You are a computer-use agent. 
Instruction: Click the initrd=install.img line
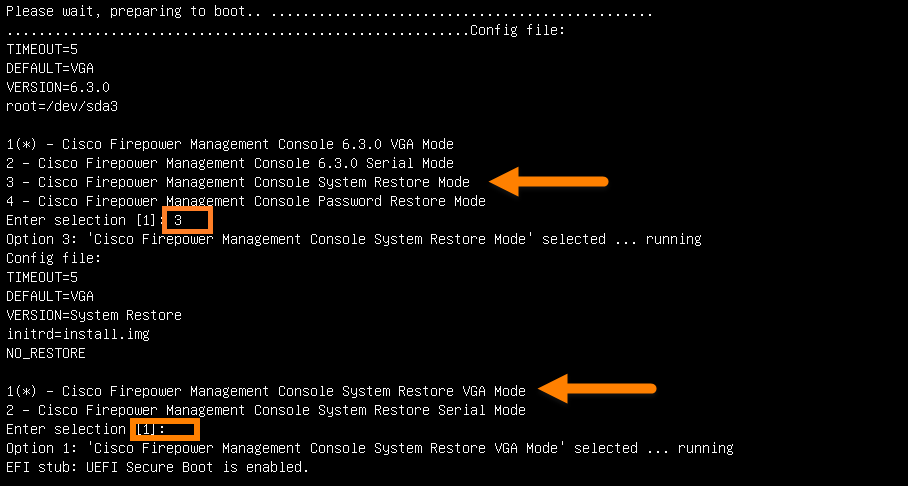tap(78, 334)
